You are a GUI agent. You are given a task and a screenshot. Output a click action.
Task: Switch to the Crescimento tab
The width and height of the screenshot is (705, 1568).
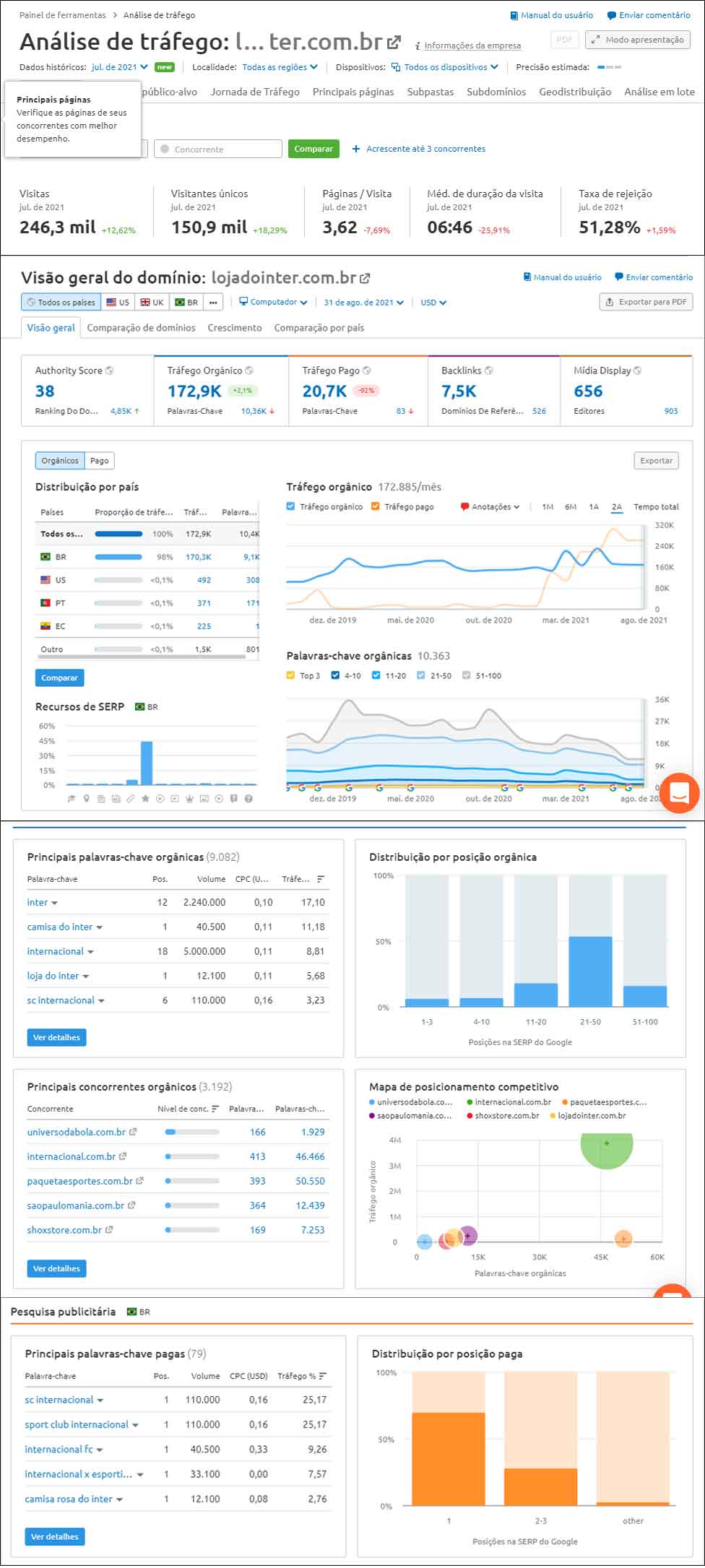(235, 328)
